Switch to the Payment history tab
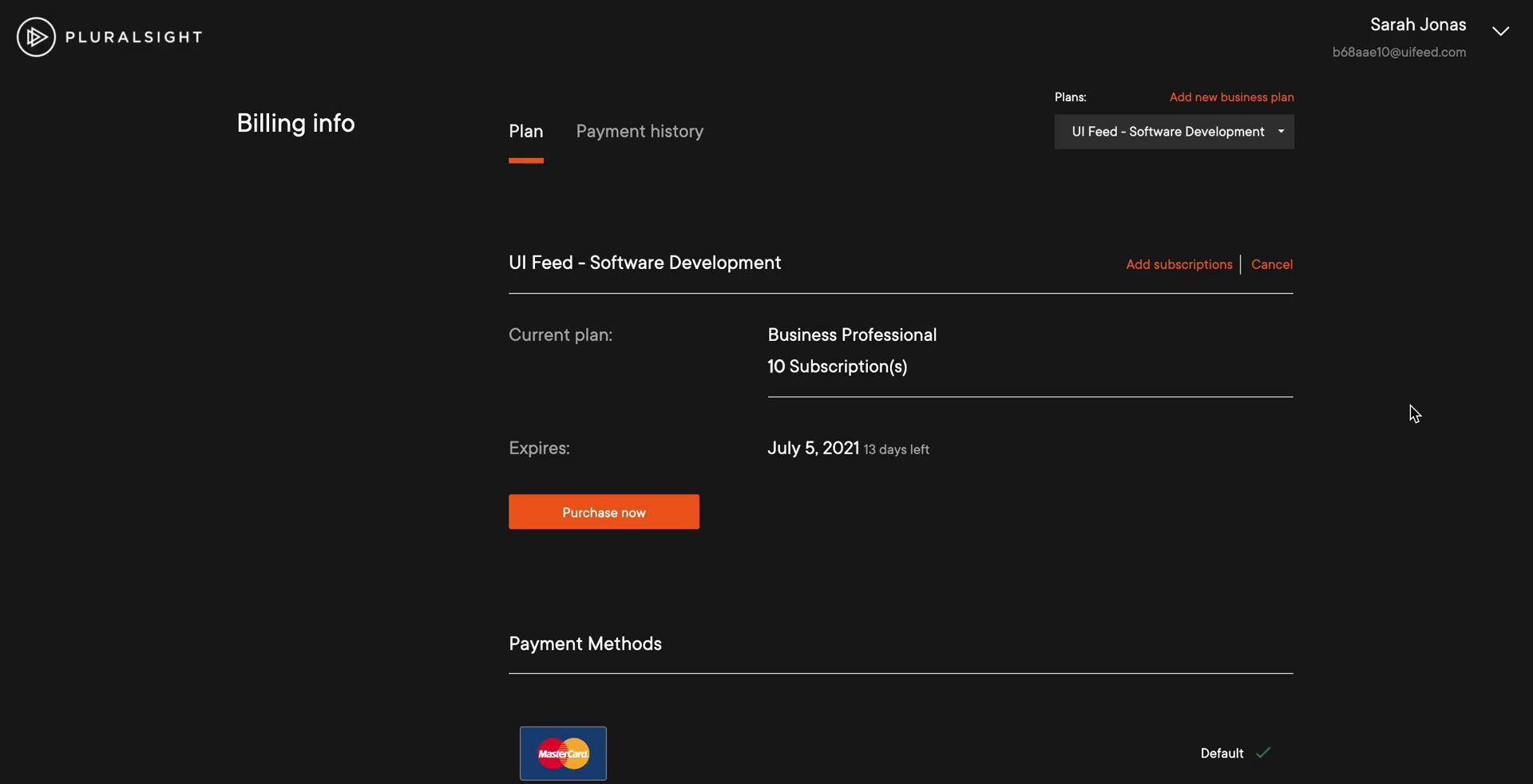This screenshot has height=784, width=1533. click(x=640, y=132)
